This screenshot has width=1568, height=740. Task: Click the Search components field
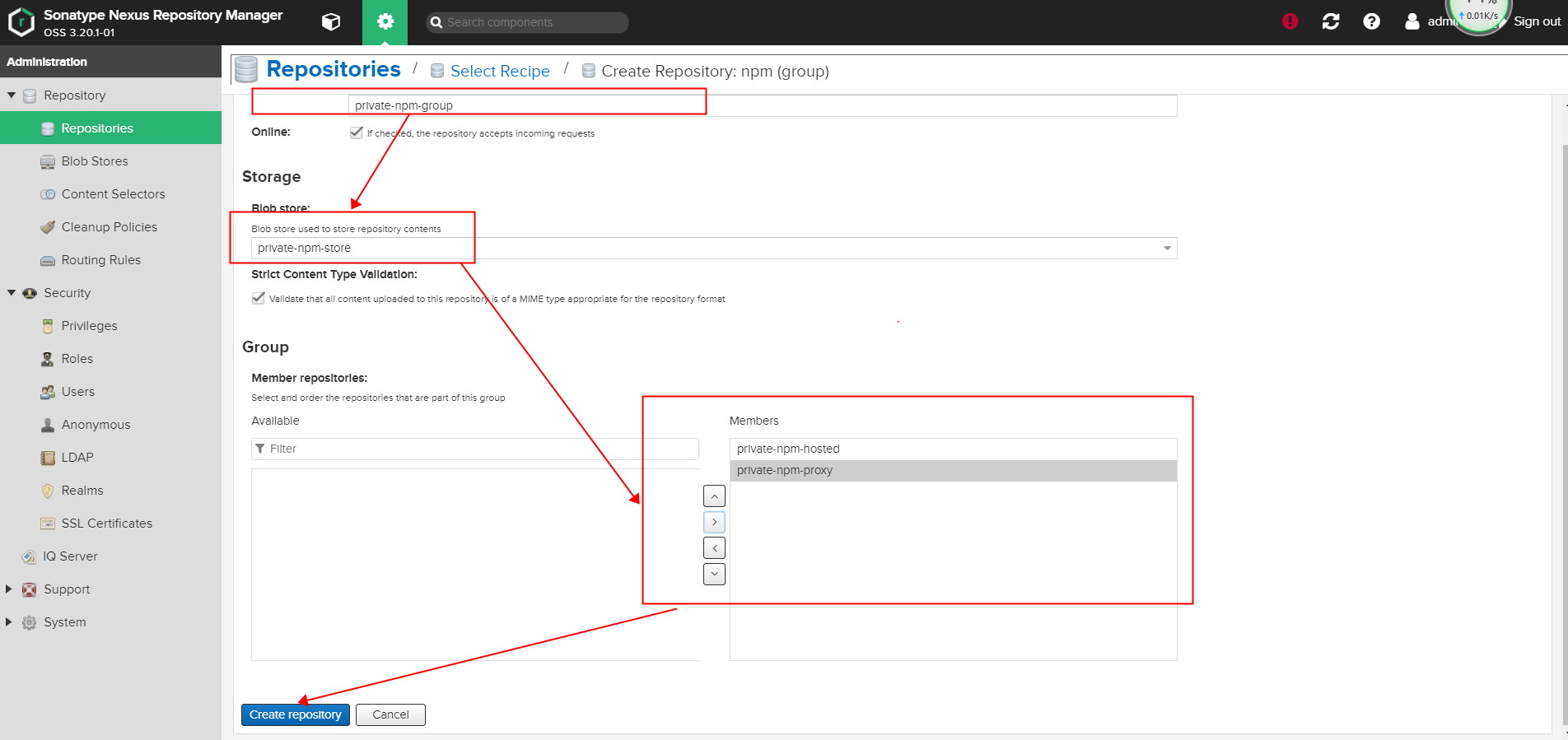pos(528,22)
